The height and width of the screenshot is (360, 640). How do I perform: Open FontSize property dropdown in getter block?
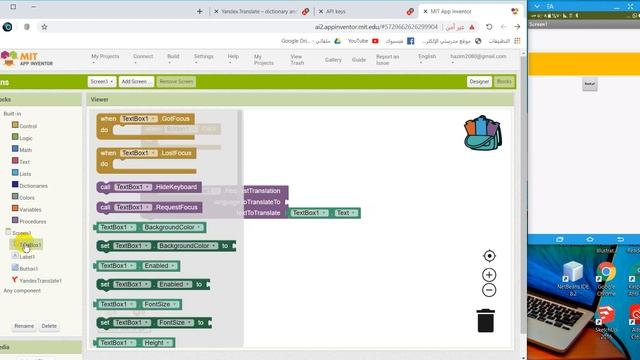(x=161, y=304)
